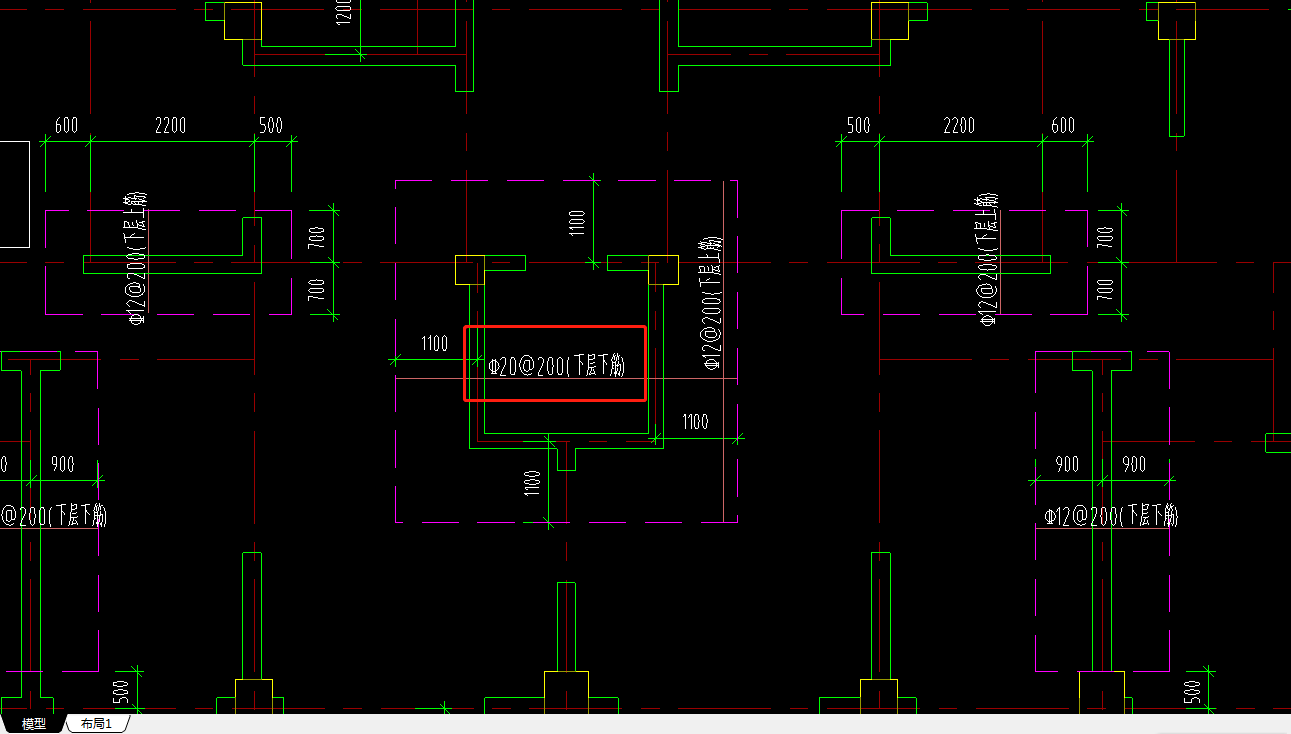Select the upper 700 dimension in the right pair
The width and height of the screenshot is (1291, 734).
click(1105, 238)
